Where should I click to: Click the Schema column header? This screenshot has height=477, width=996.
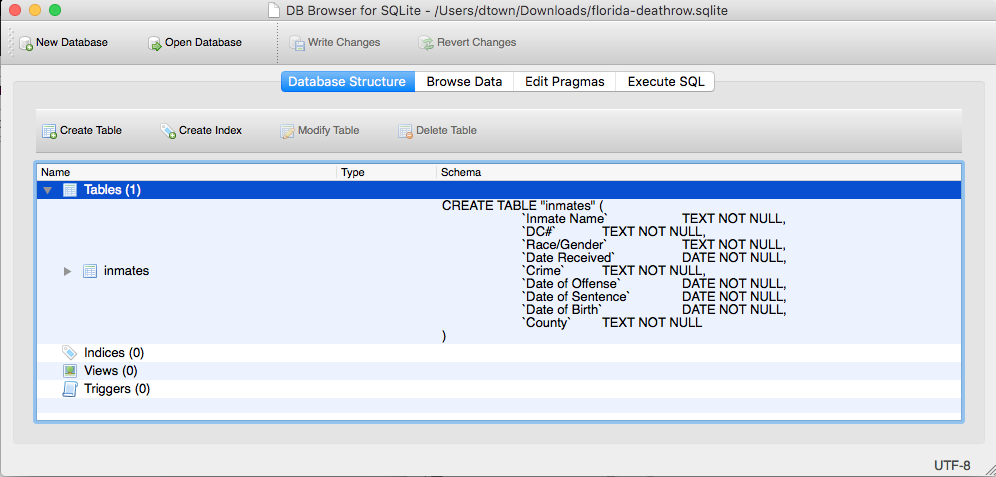tap(699, 172)
